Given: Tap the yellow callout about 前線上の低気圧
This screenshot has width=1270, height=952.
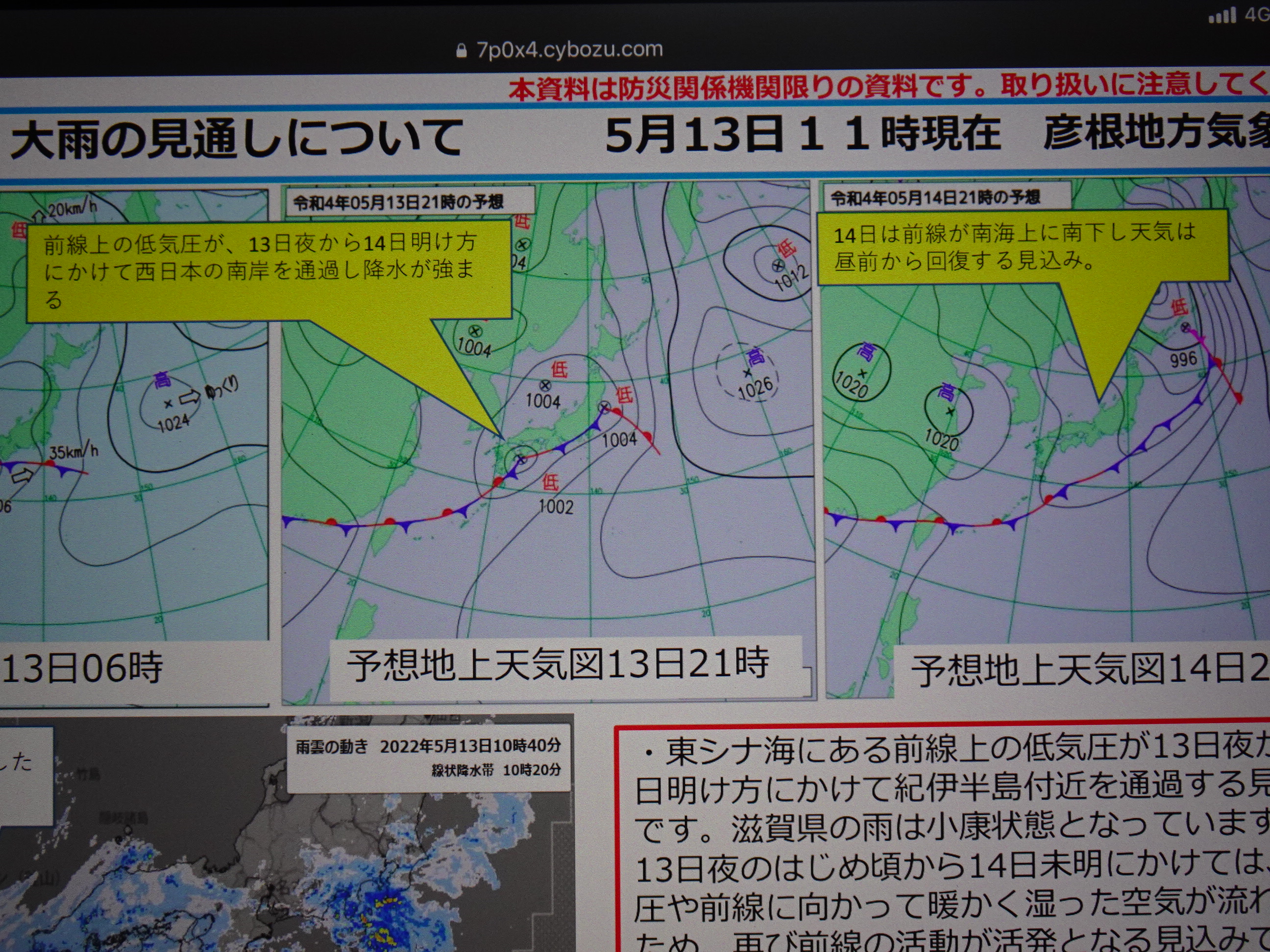Looking at the screenshot, I should pyautogui.click(x=268, y=270).
